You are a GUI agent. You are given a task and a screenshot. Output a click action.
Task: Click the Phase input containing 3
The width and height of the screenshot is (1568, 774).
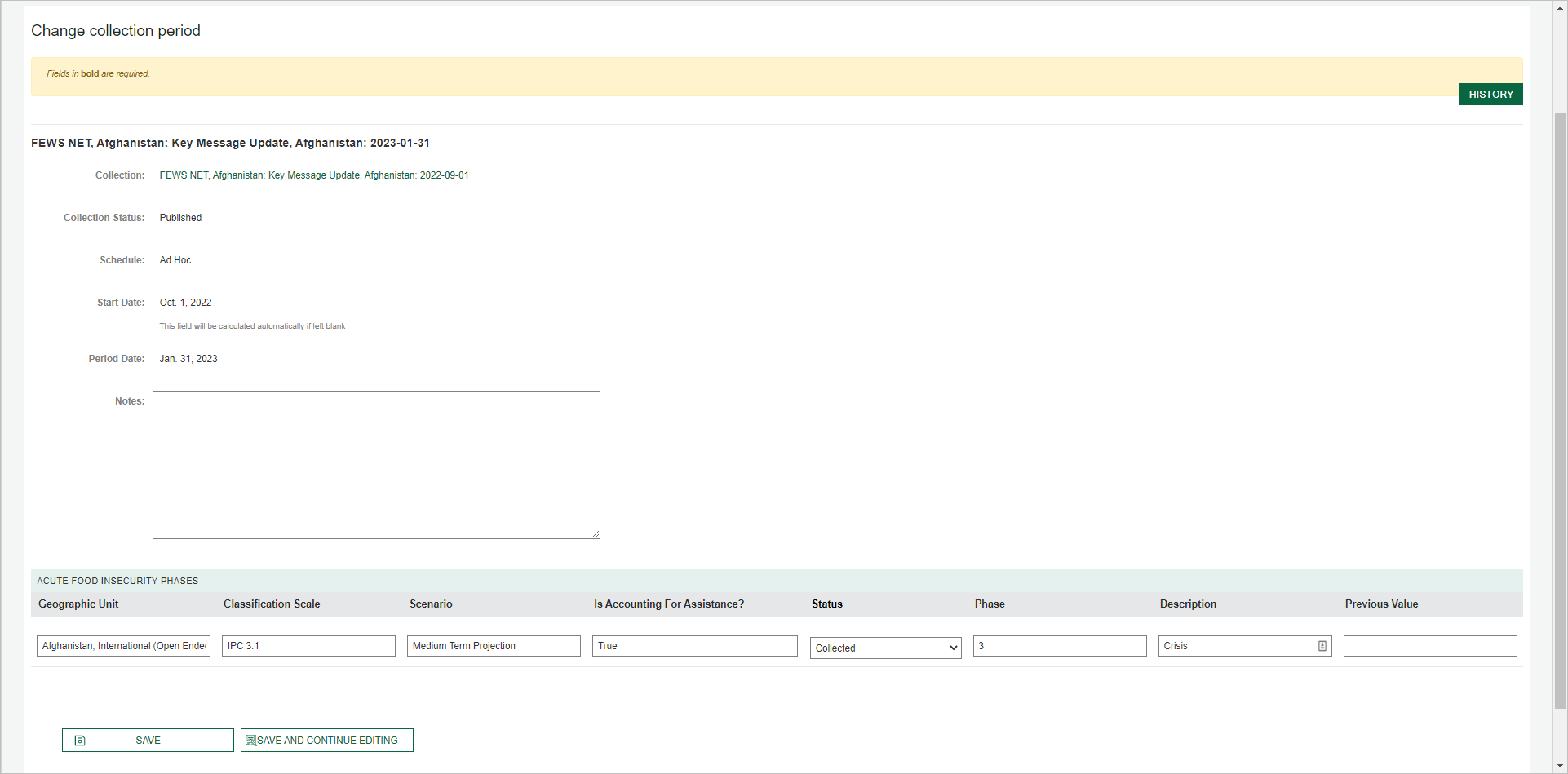1059,646
